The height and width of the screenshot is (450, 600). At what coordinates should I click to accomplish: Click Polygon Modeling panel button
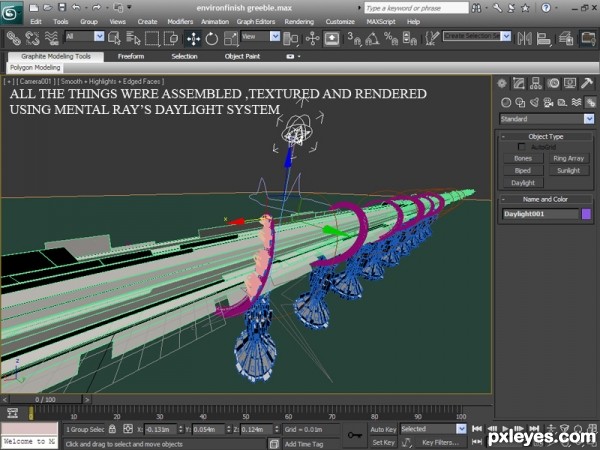pos(35,68)
